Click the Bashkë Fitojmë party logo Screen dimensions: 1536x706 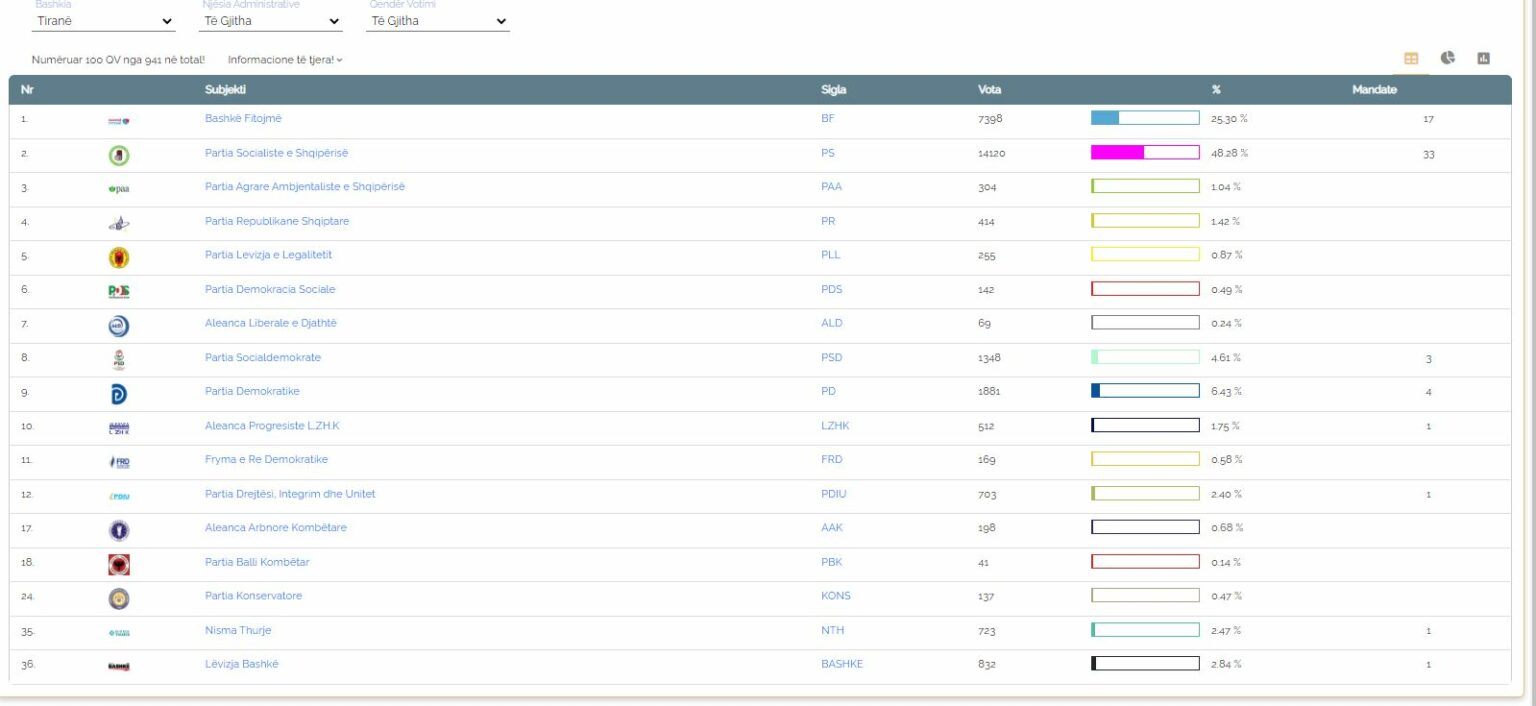coord(119,120)
